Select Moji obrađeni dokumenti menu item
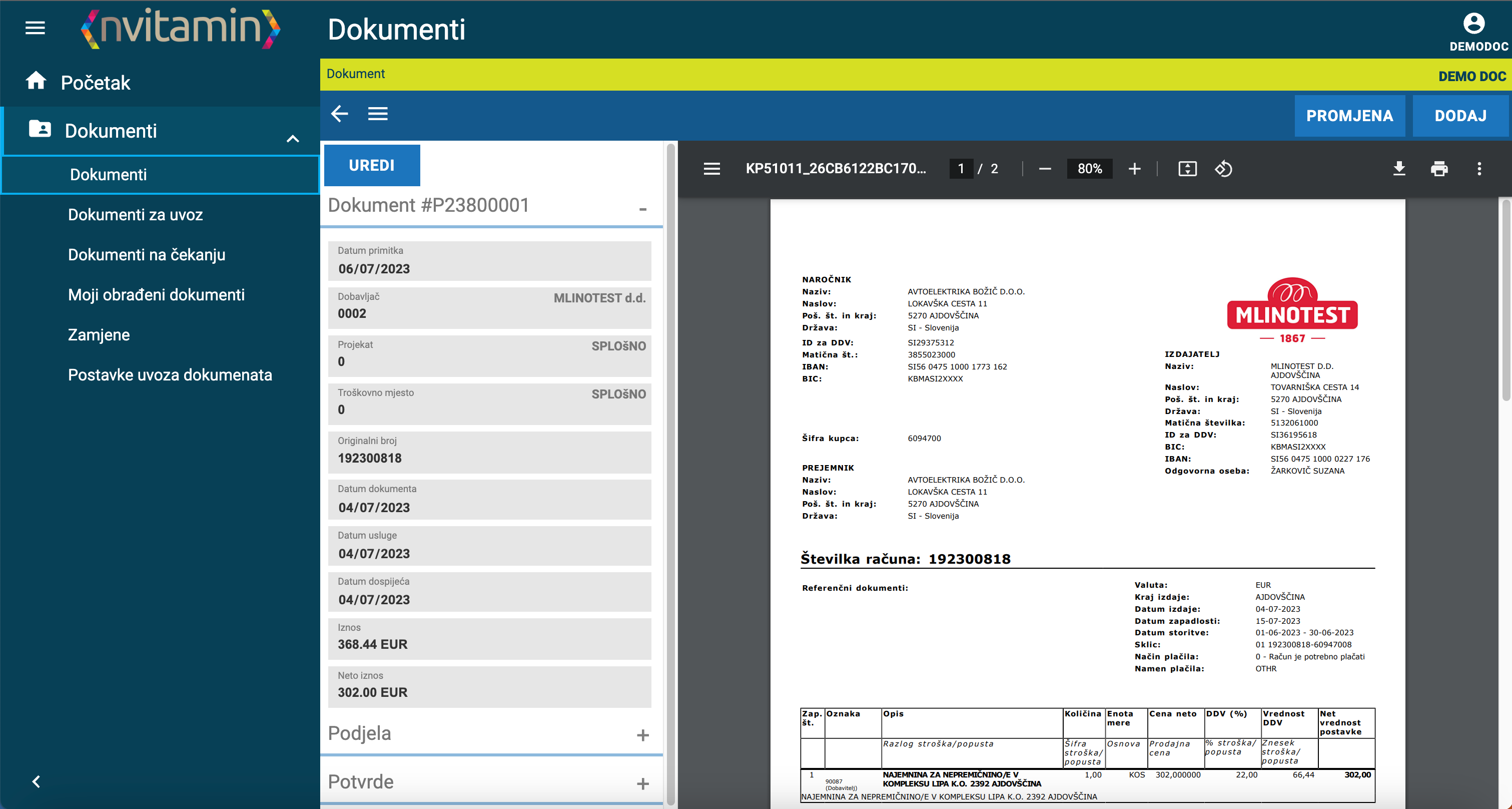 (156, 295)
